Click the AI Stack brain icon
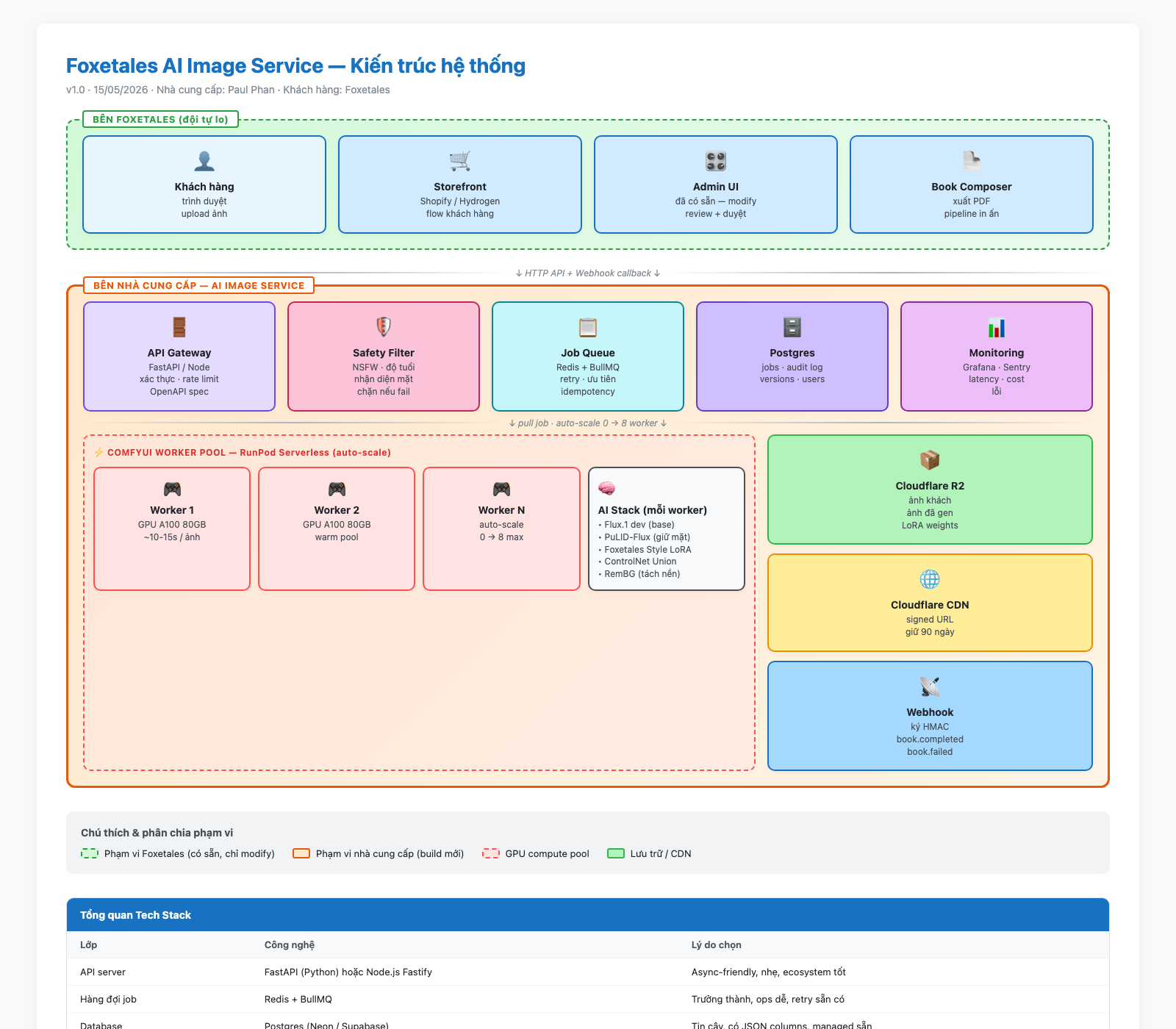Viewport: 1176px width, 1029px height. [x=606, y=489]
